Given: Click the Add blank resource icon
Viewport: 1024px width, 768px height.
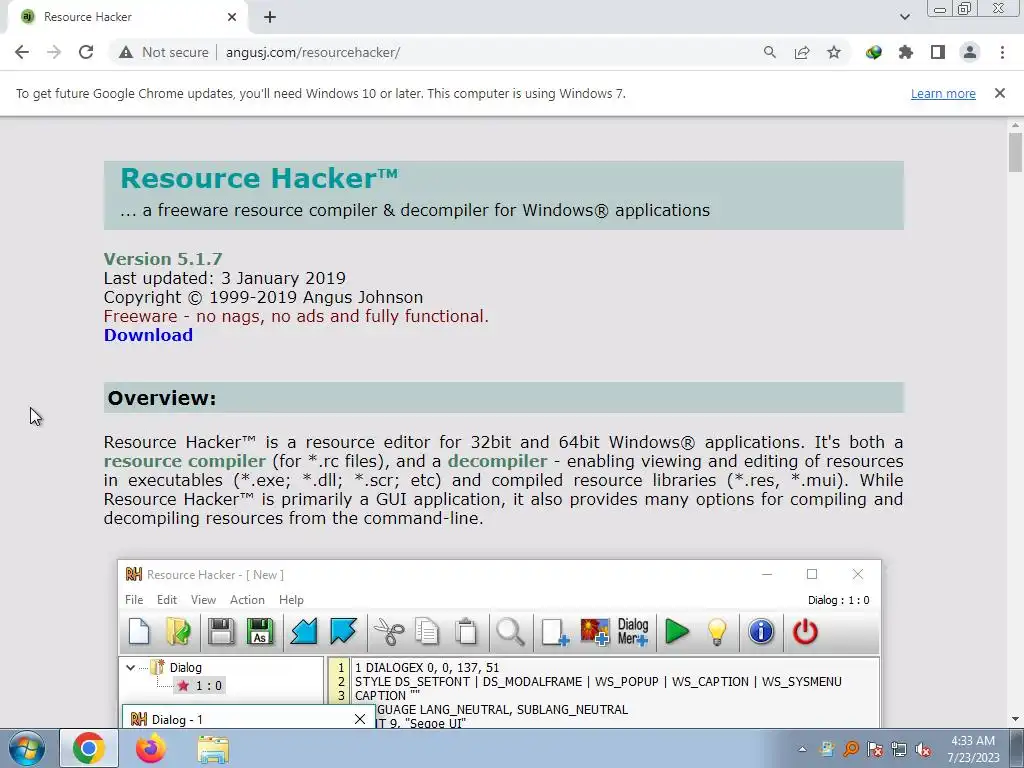Looking at the screenshot, I should (x=555, y=632).
